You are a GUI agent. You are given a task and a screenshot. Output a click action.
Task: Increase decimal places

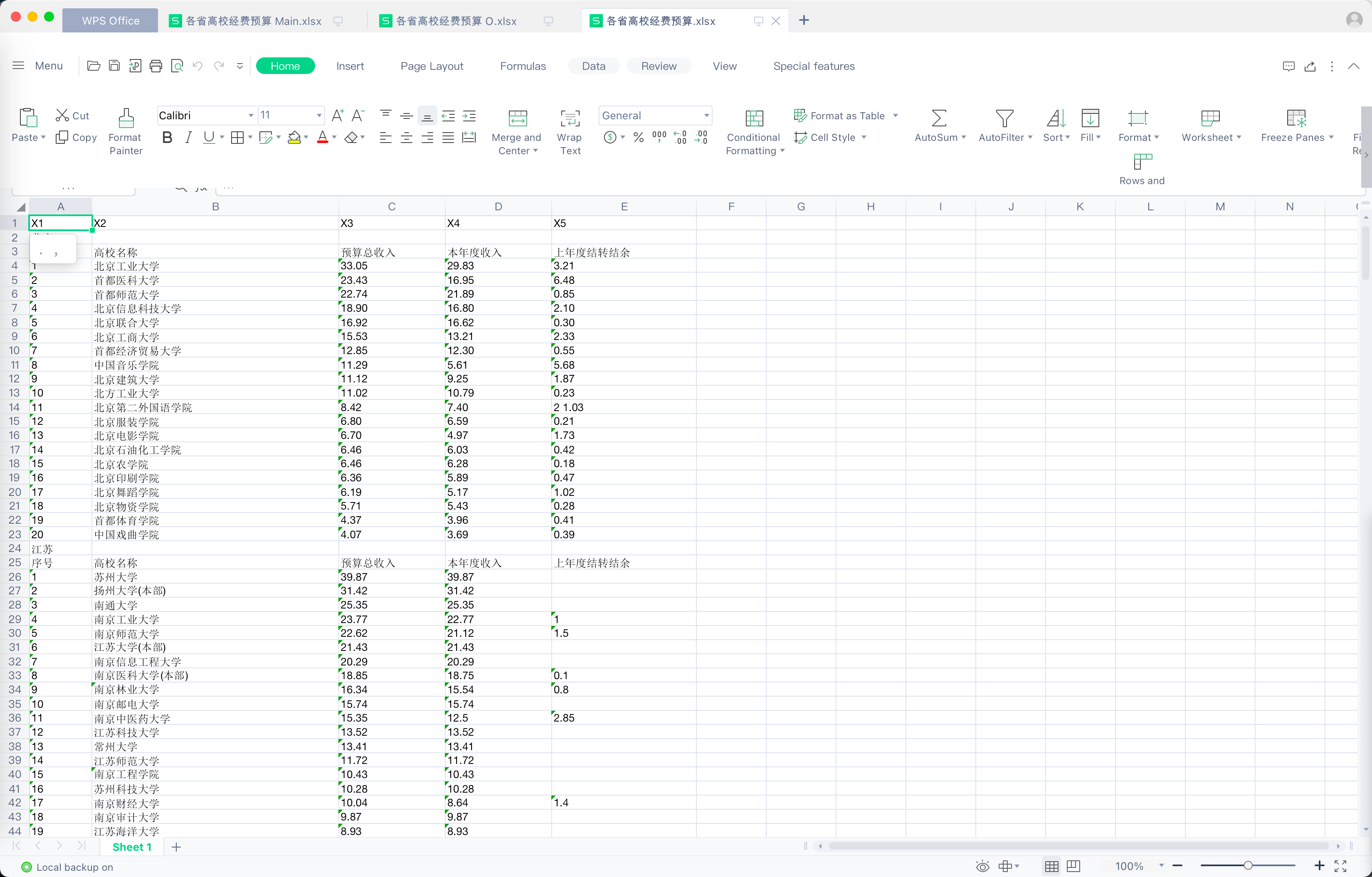tap(680, 137)
